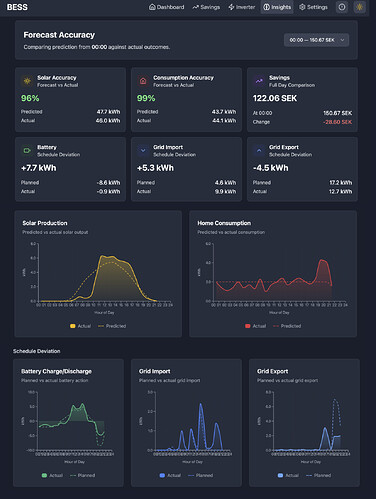Click the Actual swatch in Grid Import legend
This screenshot has height=499, width=376.
click(x=162, y=475)
